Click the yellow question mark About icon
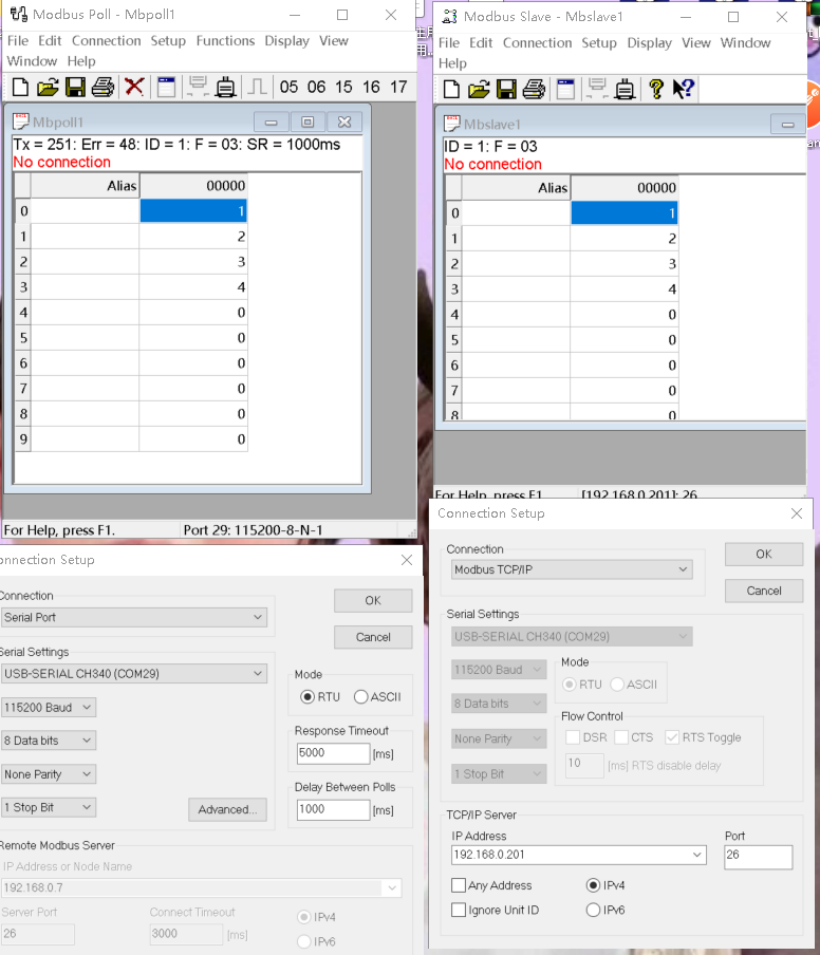 [656, 89]
